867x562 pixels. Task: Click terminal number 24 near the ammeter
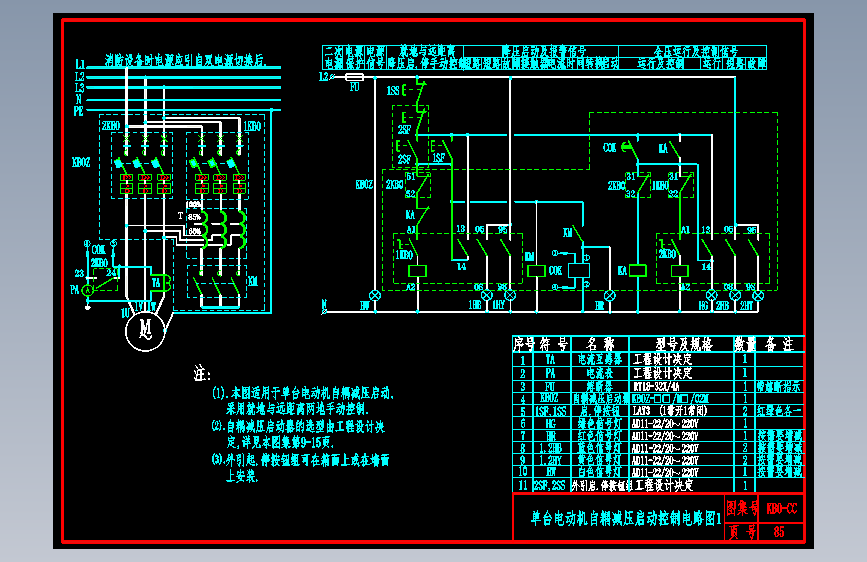tap(111, 272)
